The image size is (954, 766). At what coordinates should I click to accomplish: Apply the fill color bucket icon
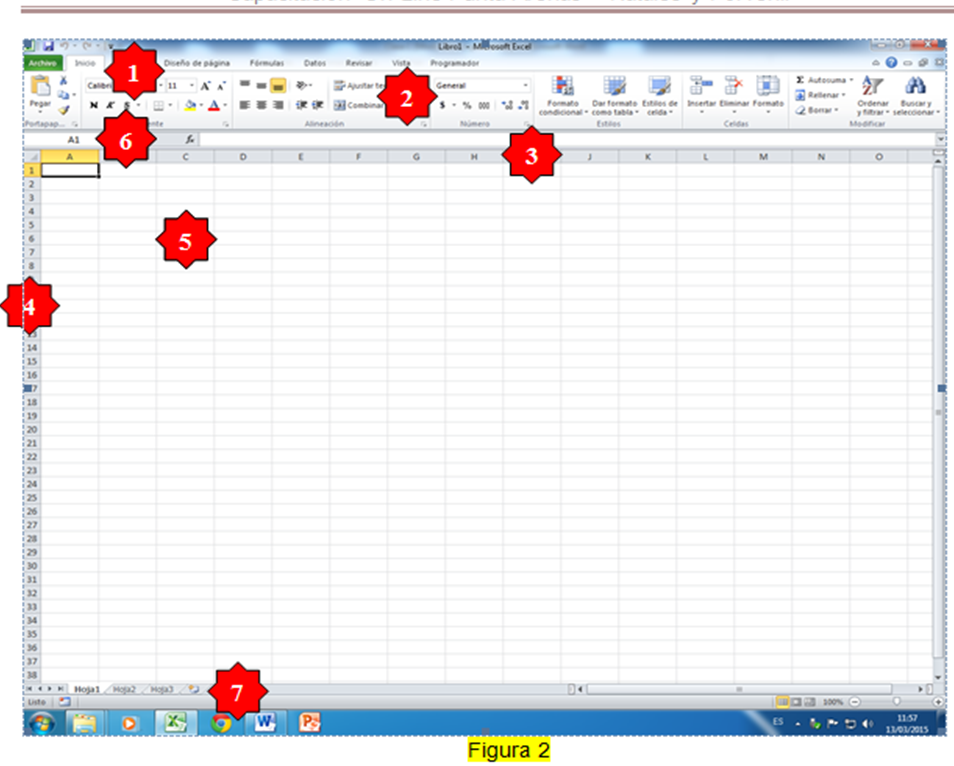(190, 105)
